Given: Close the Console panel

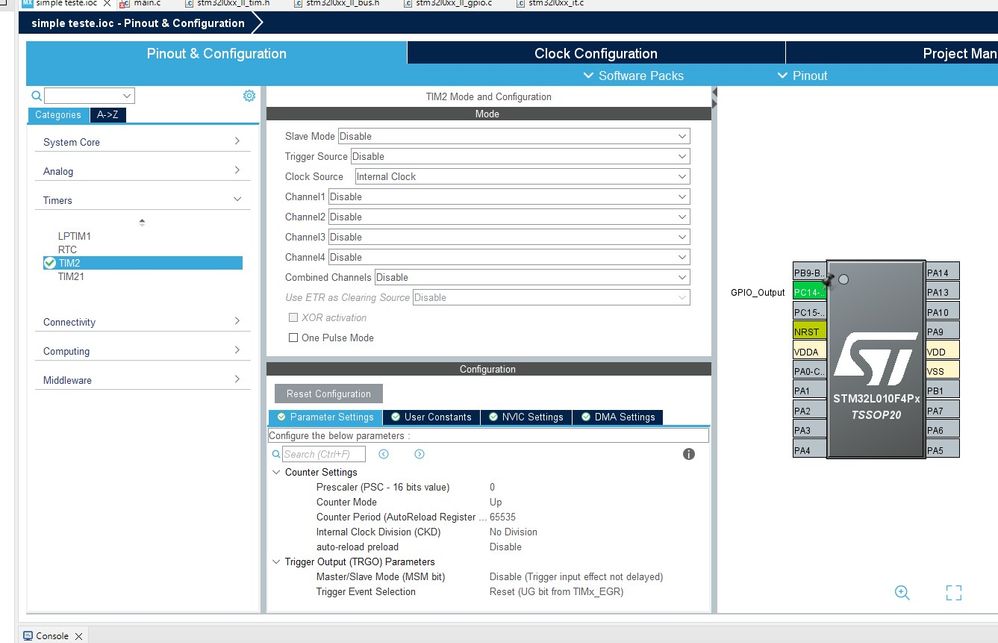Looking at the screenshot, I should [x=78, y=636].
